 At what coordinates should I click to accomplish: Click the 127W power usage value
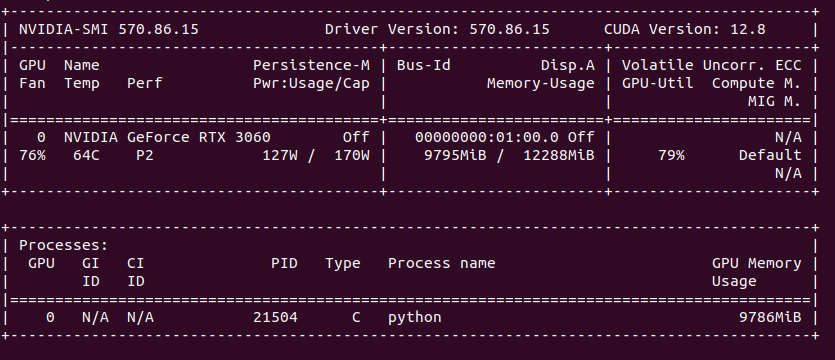pyautogui.click(x=280, y=156)
